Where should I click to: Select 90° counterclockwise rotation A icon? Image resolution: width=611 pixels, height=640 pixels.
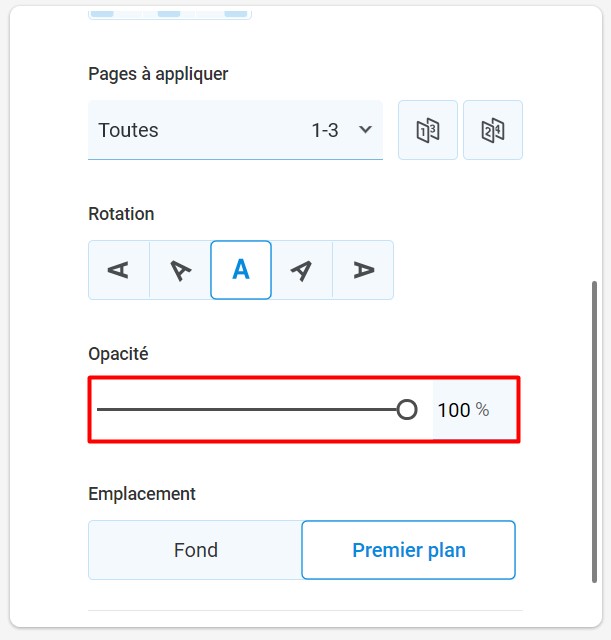click(119, 270)
